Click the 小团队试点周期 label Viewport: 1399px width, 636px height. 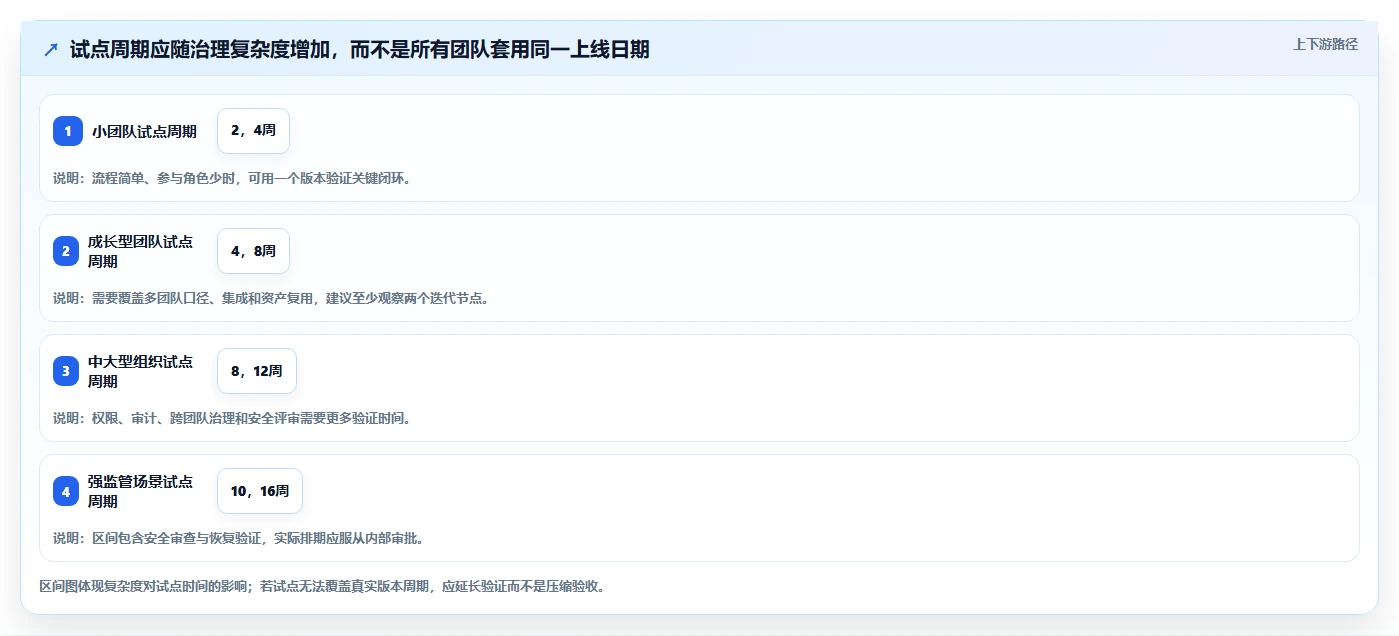(144, 131)
